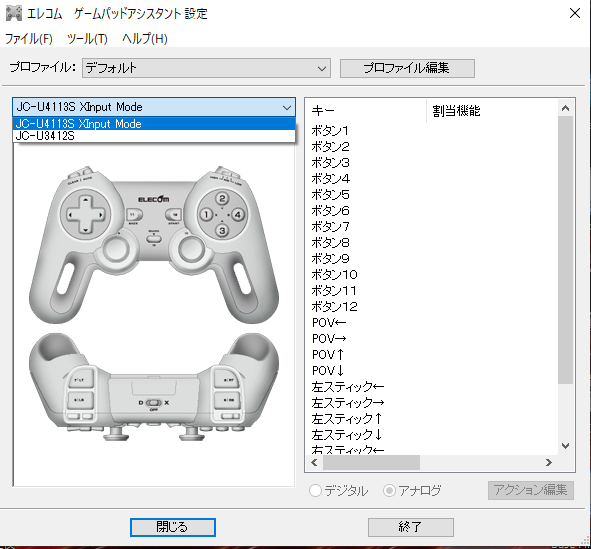Click button 4 on the gamepad image
Screen dimensions: 591x549
coord(238,215)
